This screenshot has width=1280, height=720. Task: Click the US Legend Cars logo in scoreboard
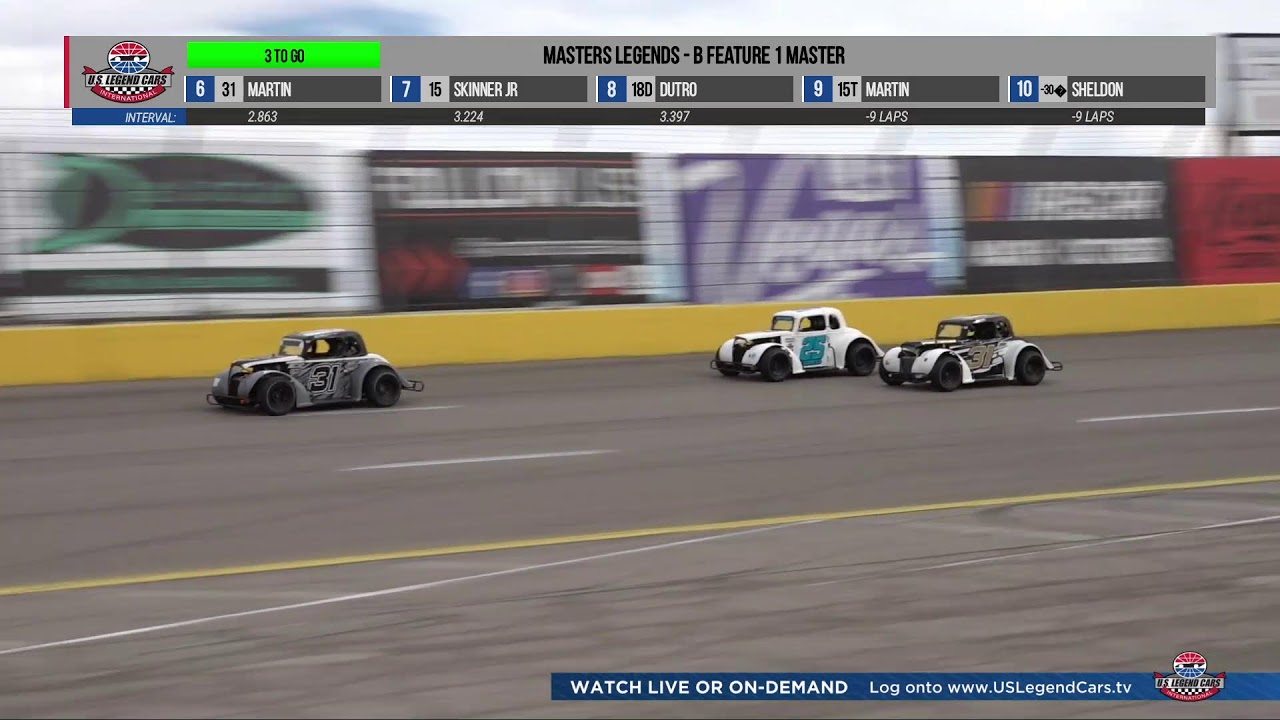point(128,71)
